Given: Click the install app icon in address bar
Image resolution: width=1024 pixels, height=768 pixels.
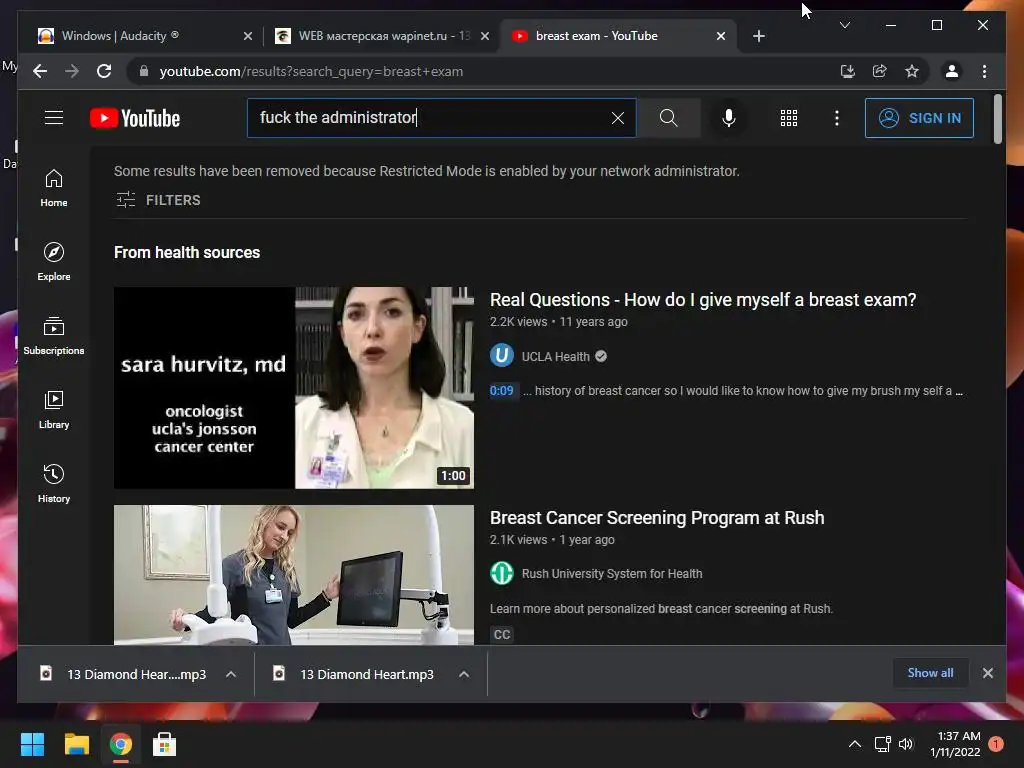Looking at the screenshot, I should coord(848,71).
